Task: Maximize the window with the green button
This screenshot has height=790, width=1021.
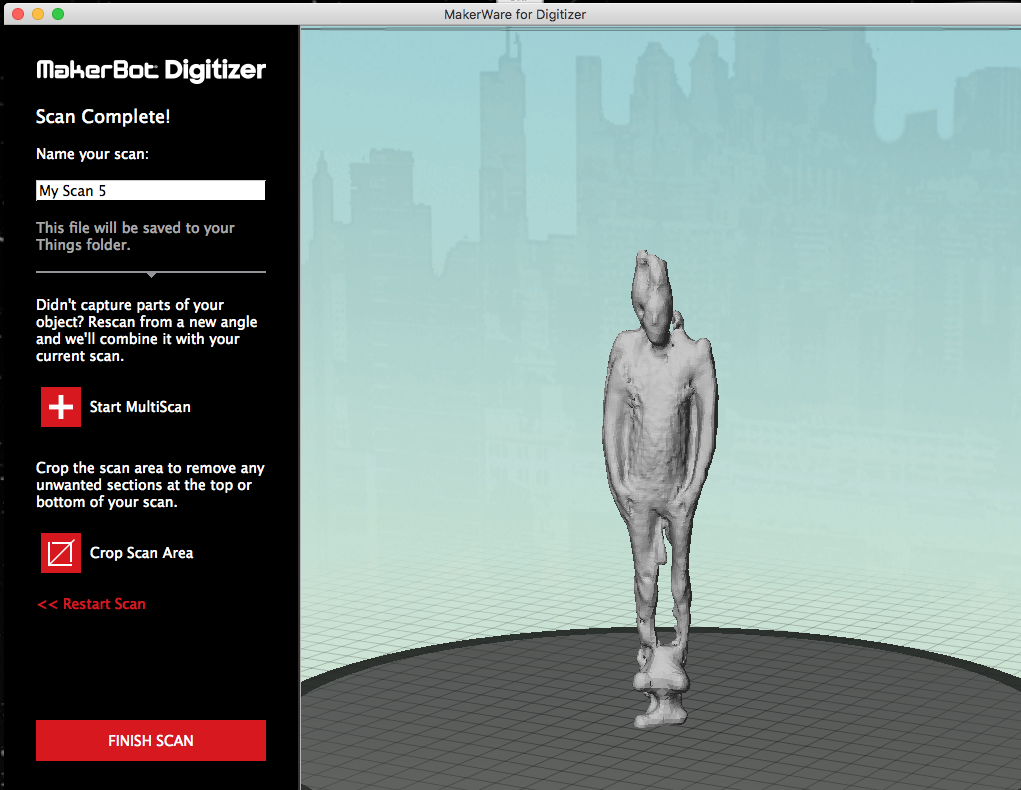Action: [x=58, y=14]
